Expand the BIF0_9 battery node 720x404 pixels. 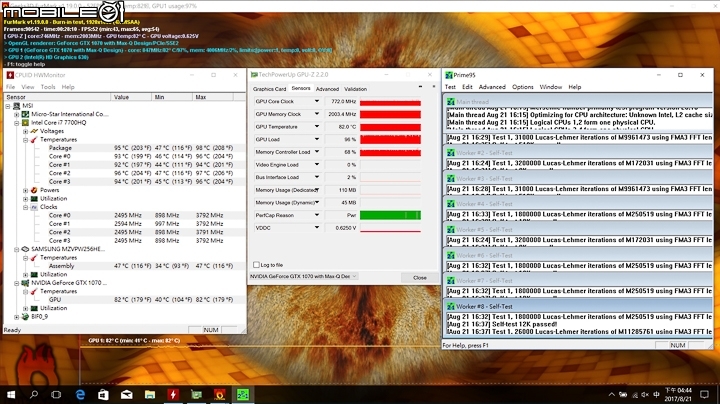[x=17, y=317]
